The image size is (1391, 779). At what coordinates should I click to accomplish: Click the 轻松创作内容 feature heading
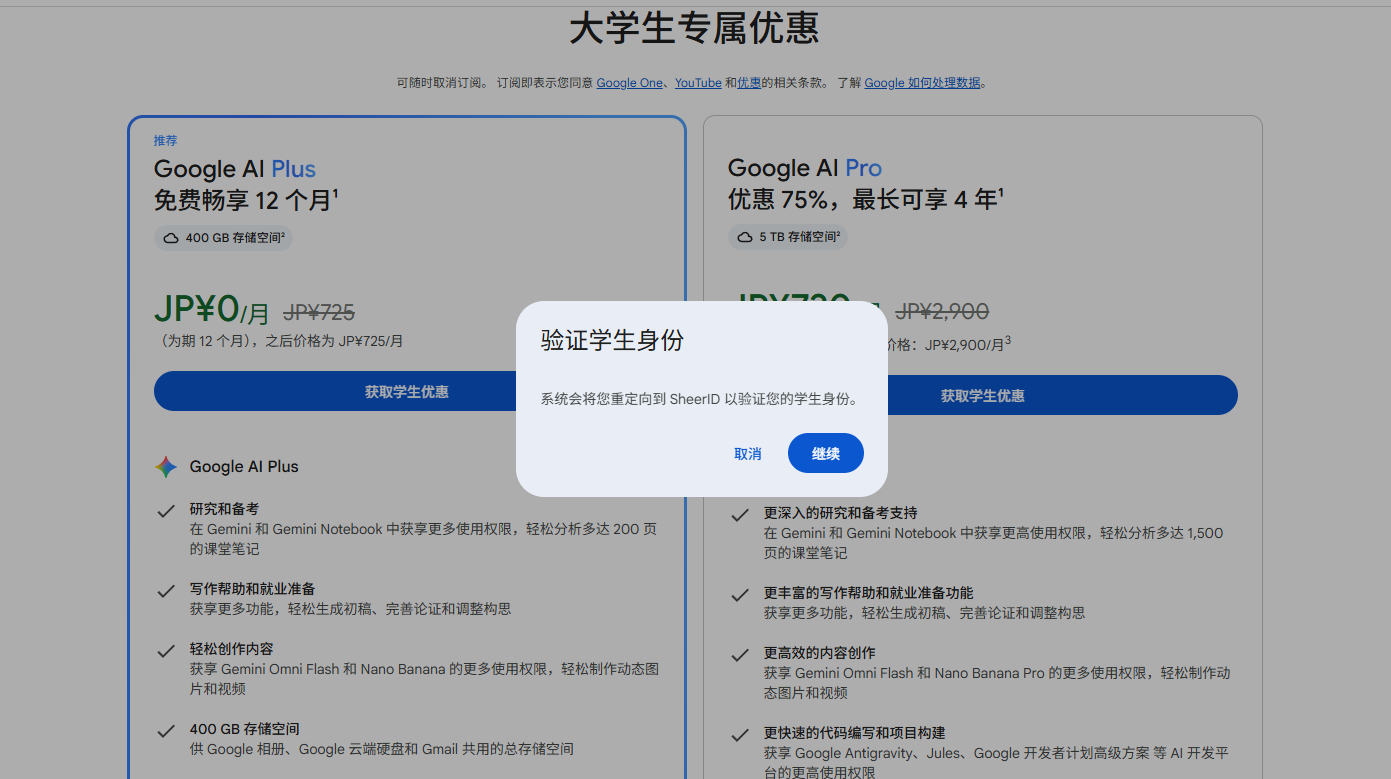(231, 649)
